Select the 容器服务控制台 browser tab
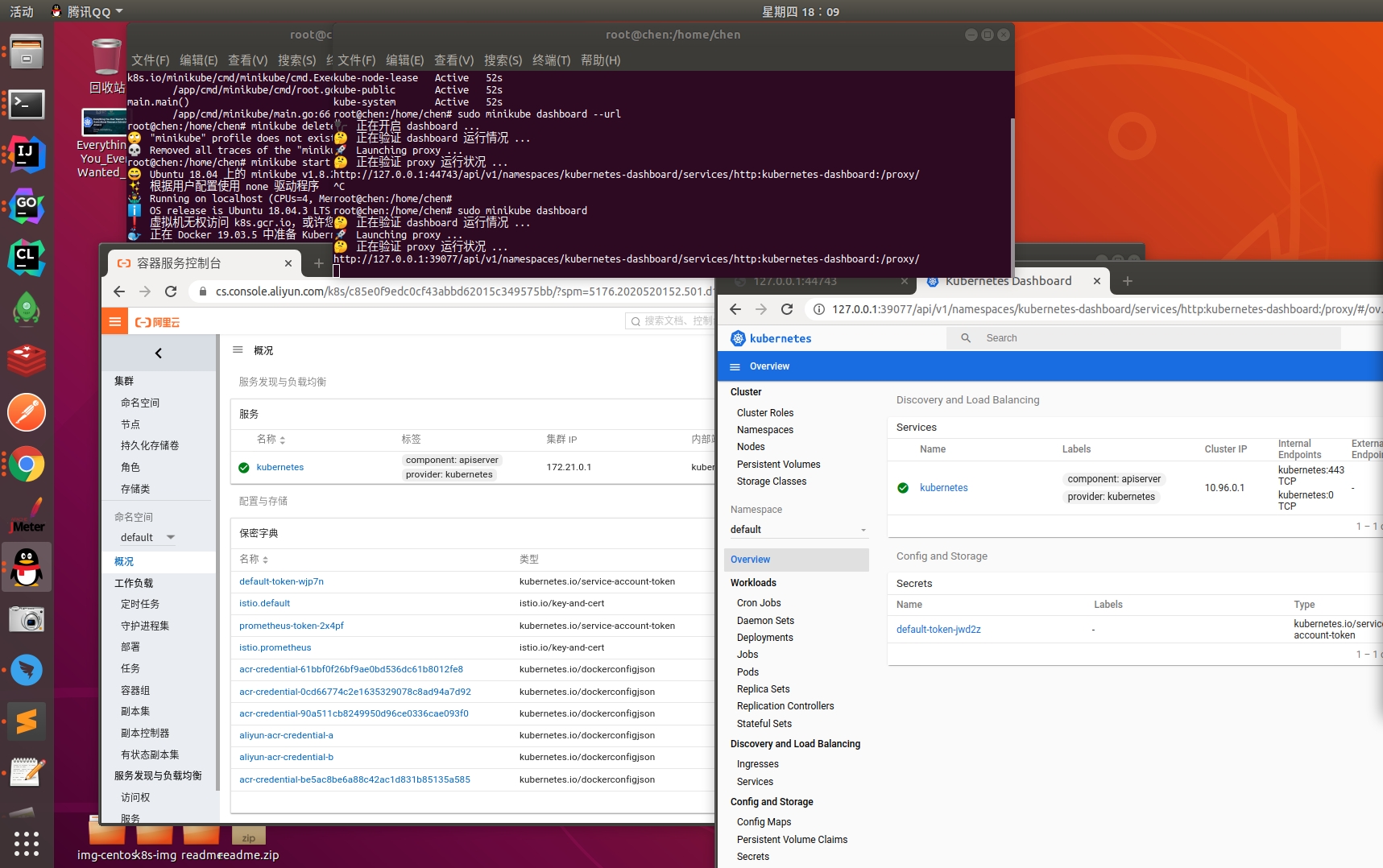1383x868 pixels. click(203, 263)
